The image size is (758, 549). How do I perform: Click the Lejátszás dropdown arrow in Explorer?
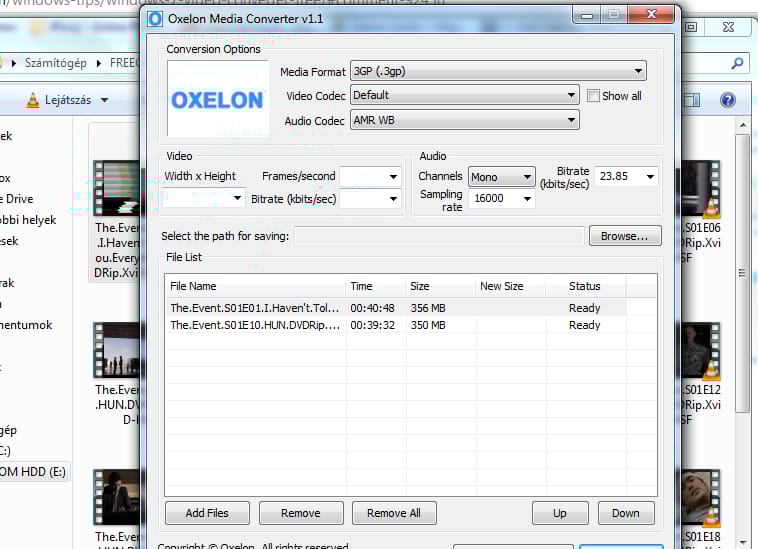tap(104, 101)
